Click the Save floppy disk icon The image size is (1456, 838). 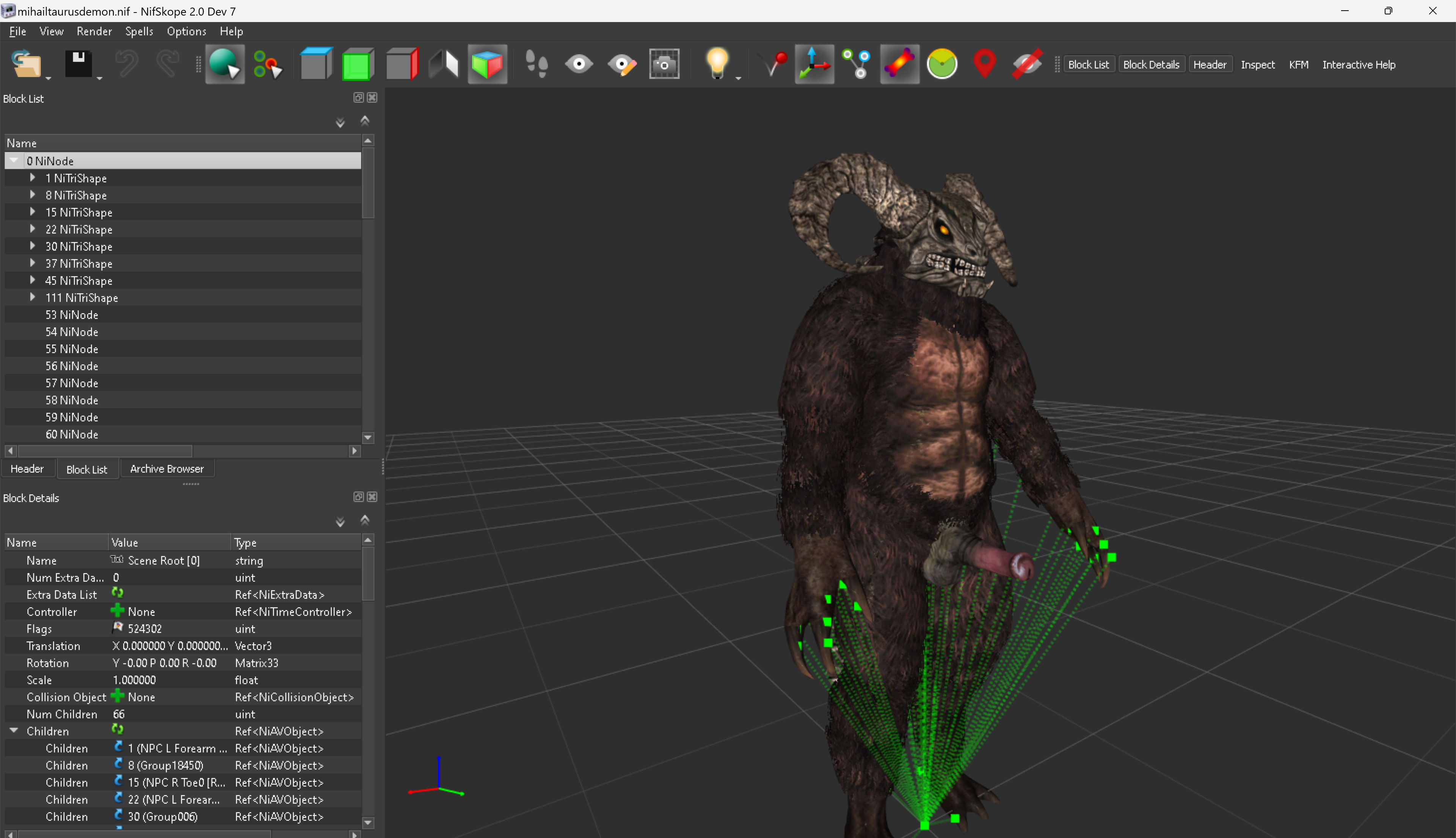(78, 64)
